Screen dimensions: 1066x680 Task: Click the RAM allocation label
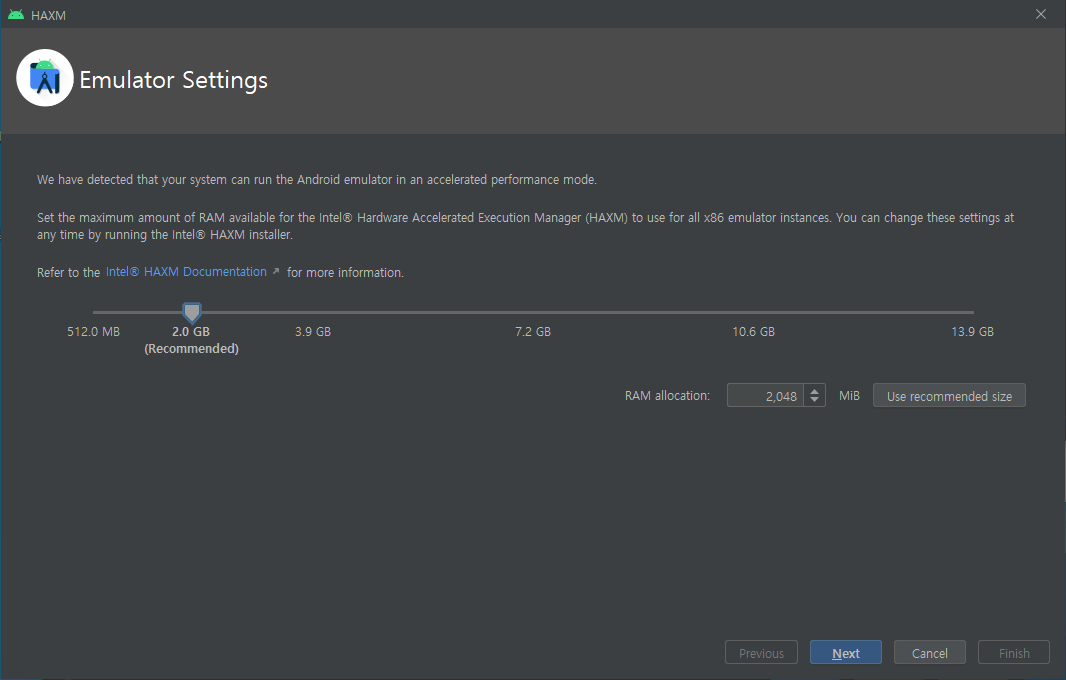pos(667,396)
